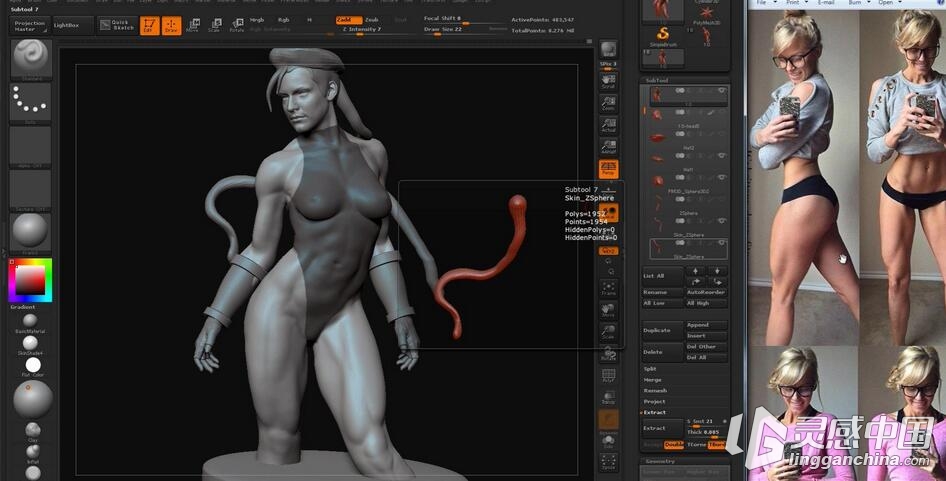Toggle the PolyF polyframe icon

(x=608, y=376)
